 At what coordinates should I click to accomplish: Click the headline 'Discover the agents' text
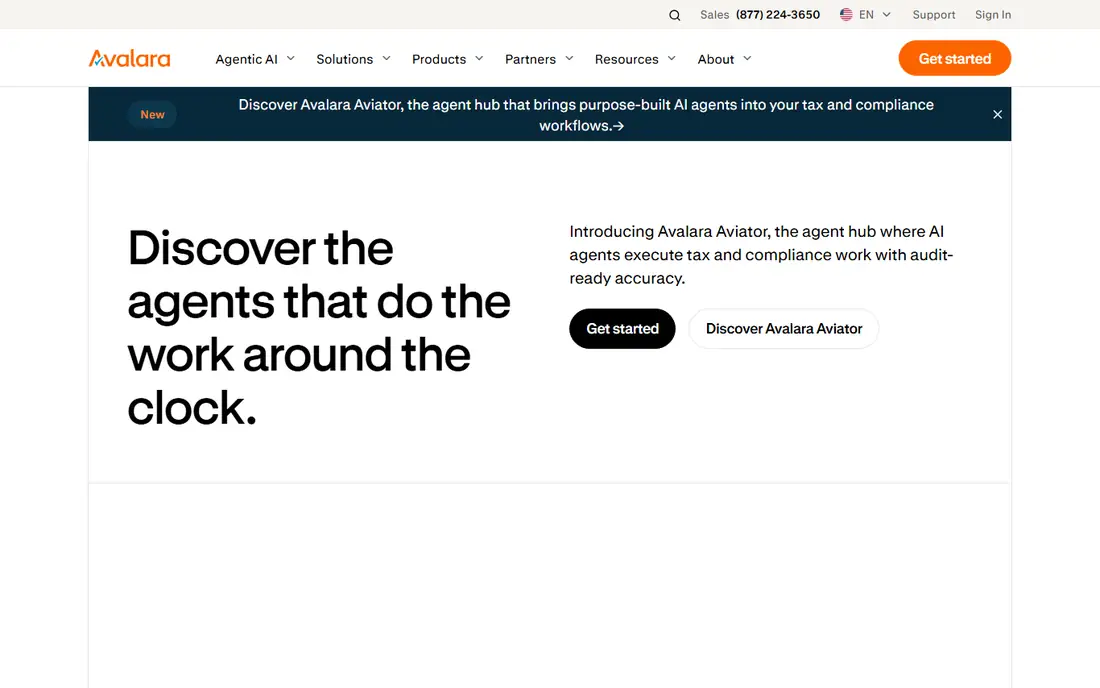319,328
